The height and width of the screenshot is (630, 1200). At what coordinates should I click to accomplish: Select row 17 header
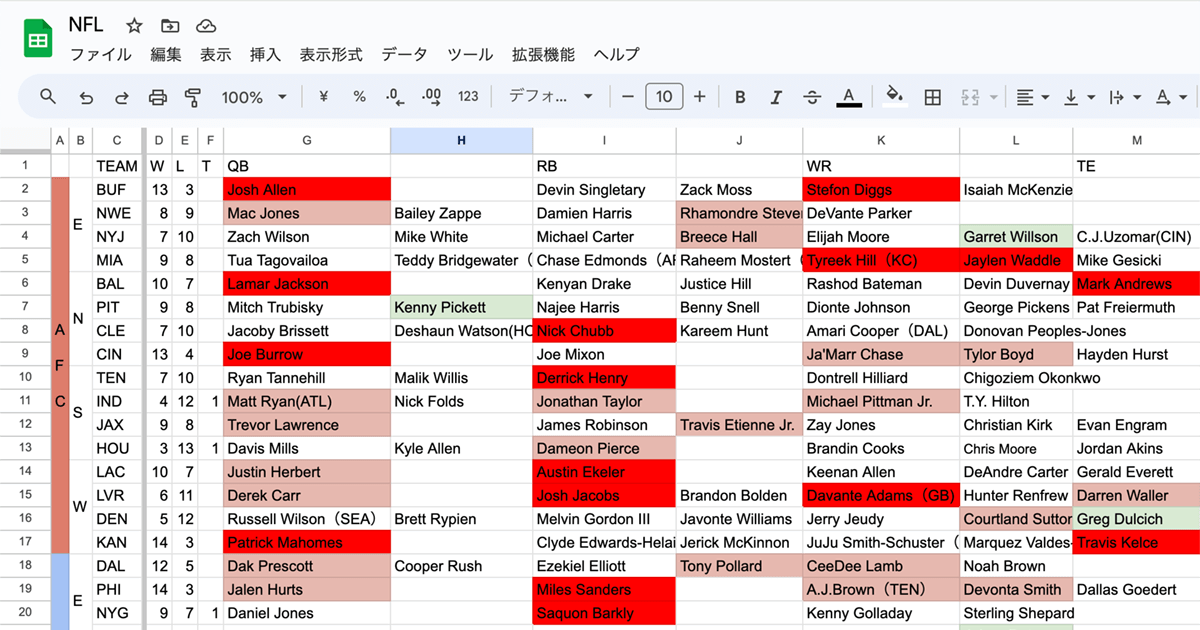tap(25, 543)
